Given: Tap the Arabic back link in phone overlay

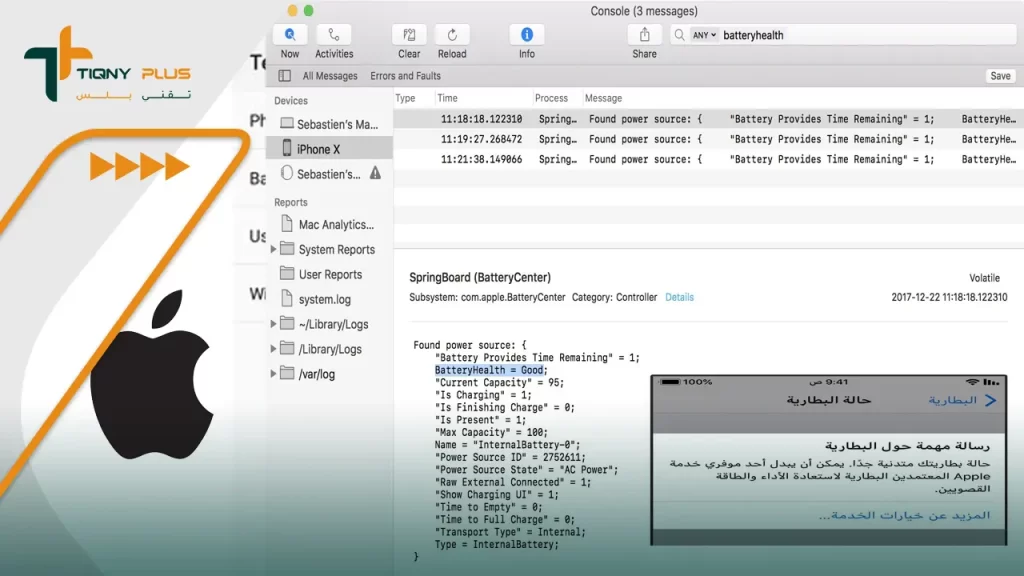Looking at the screenshot, I should (x=963, y=400).
